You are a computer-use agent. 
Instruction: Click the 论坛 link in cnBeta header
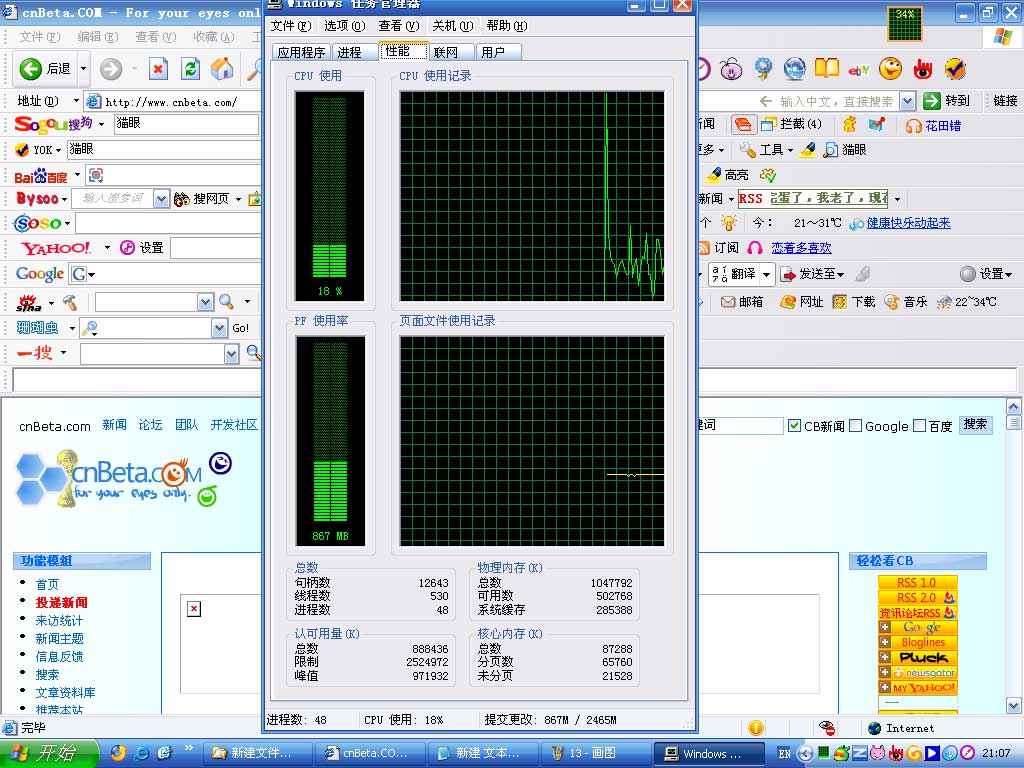click(150, 425)
